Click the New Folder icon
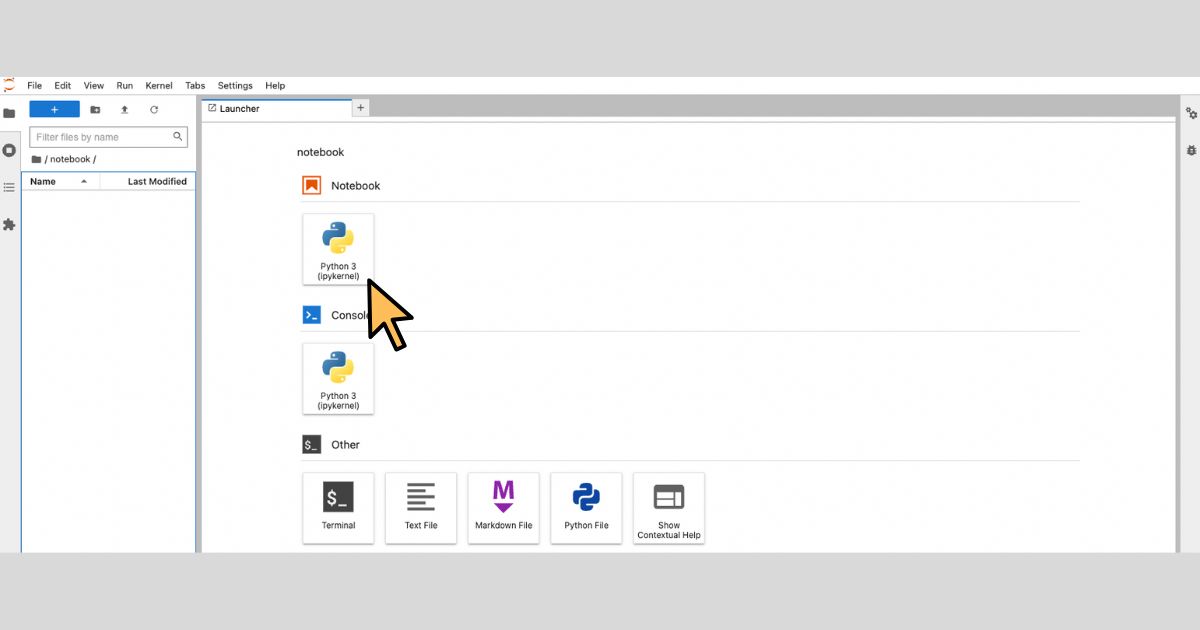 pos(95,110)
